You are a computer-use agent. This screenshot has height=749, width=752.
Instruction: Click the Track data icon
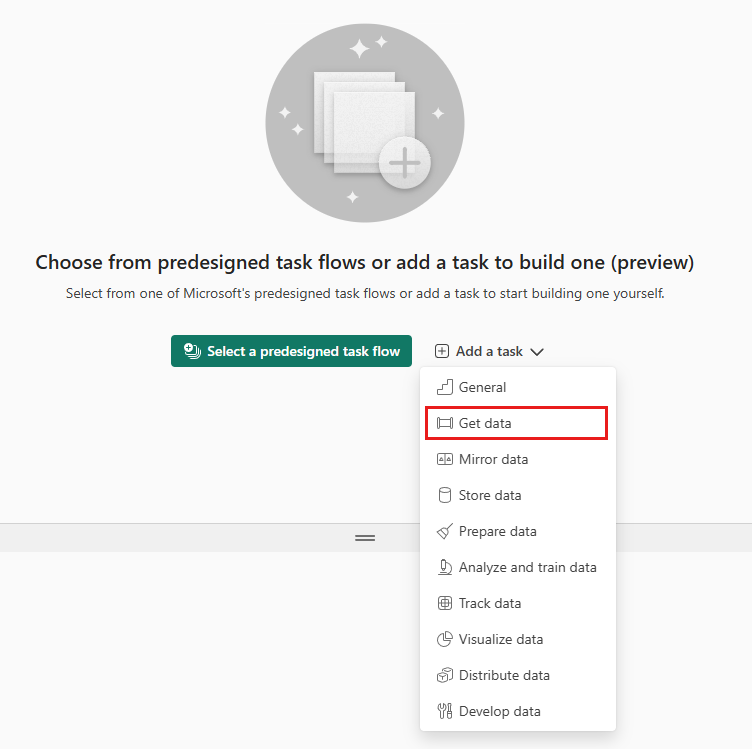click(x=445, y=603)
